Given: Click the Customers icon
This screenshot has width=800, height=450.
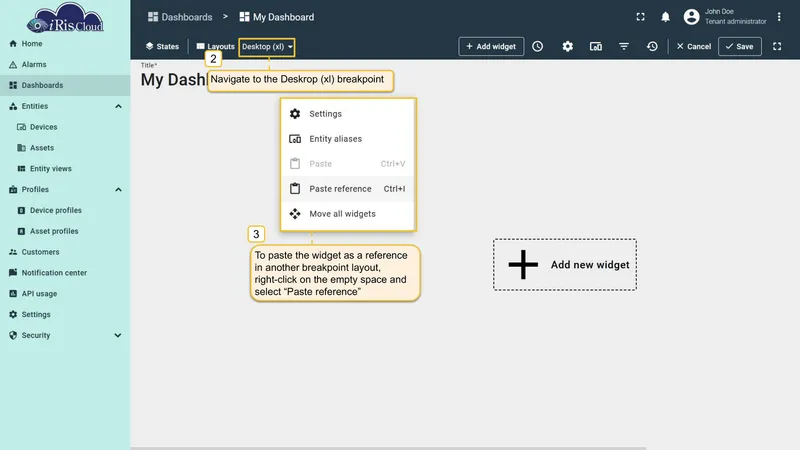Looking at the screenshot, I should coord(13,252).
